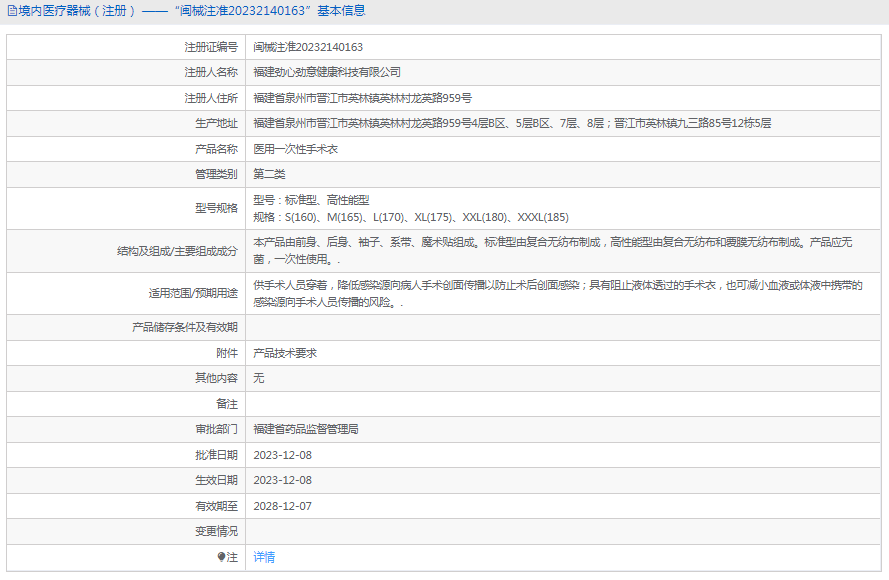Image resolution: width=889 pixels, height=580 pixels.
Task: Click the empty 变更情况 value cell
Action: pos(560,531)
